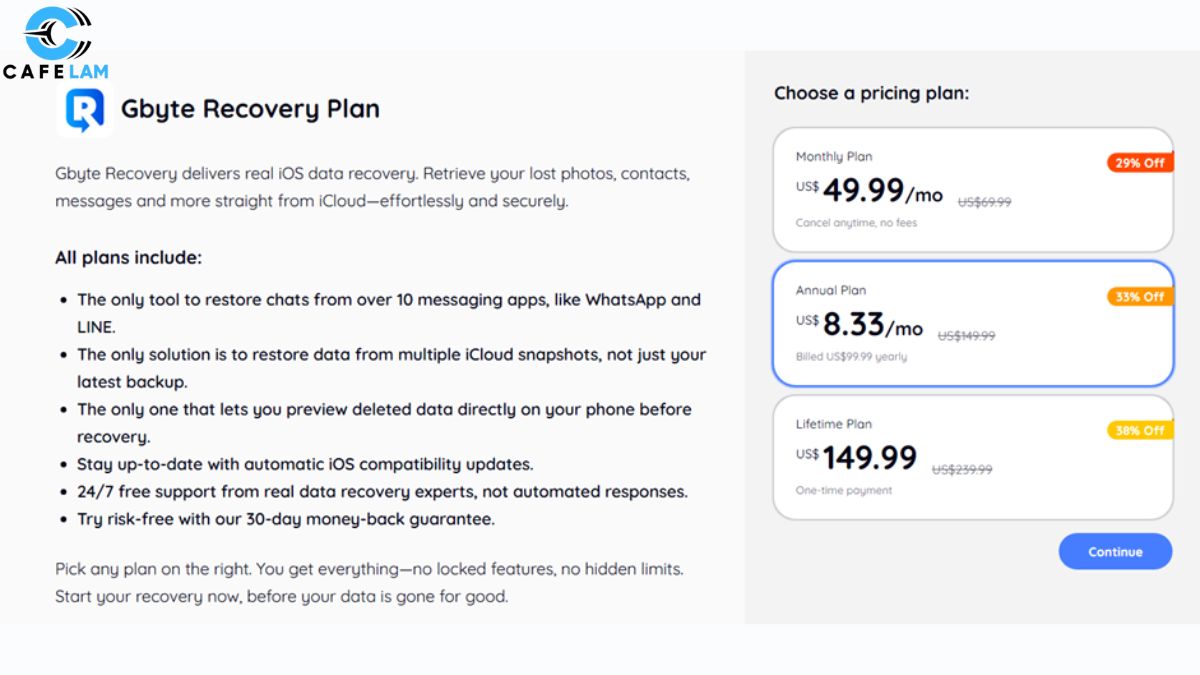1200x675 pixels.
Task: Click the crossed-out US$69.99 price
Action: click(x=984, y=202)
